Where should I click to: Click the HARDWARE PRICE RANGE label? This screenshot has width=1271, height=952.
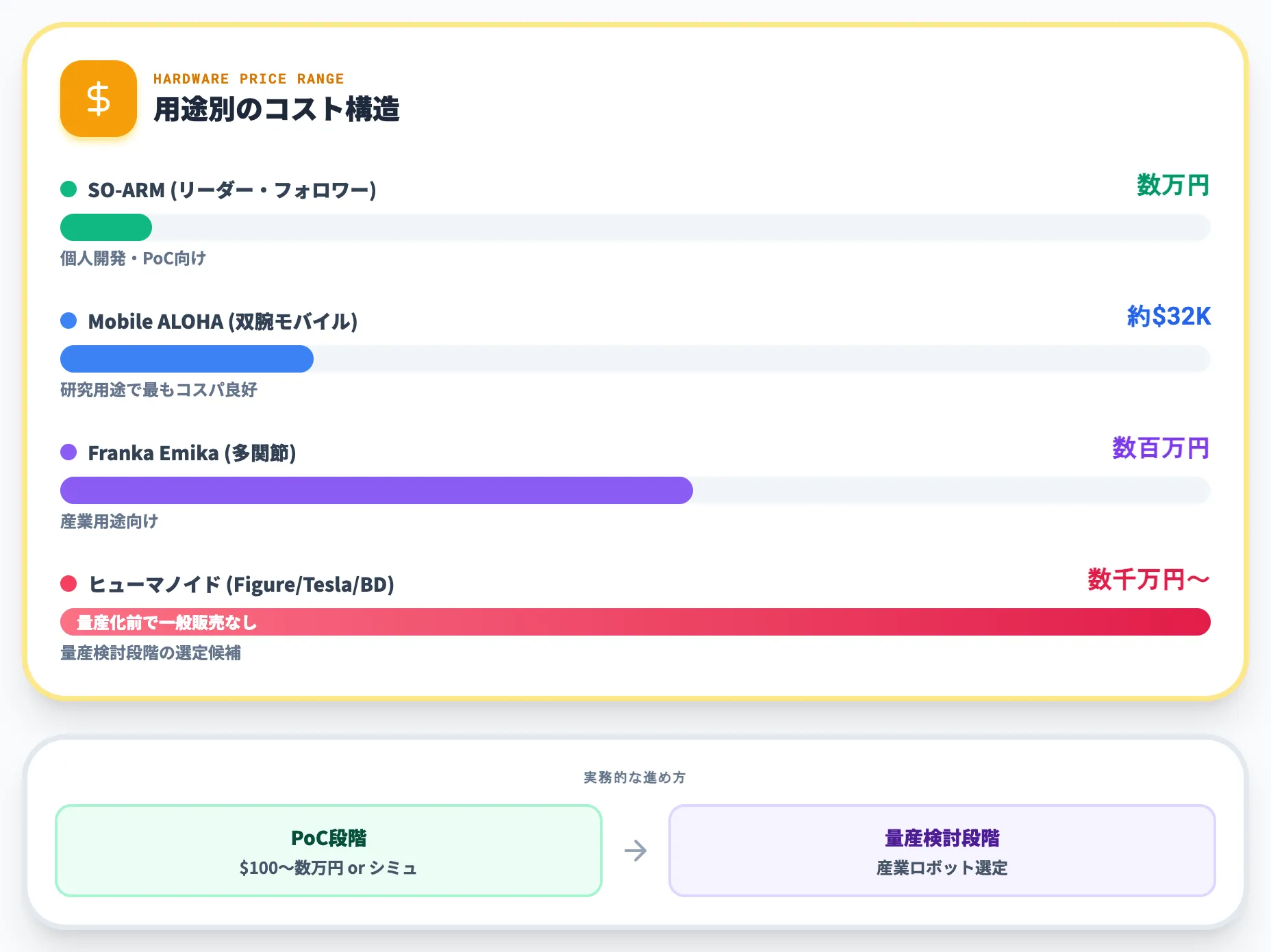pyautogui.click(x=249, y=79)
